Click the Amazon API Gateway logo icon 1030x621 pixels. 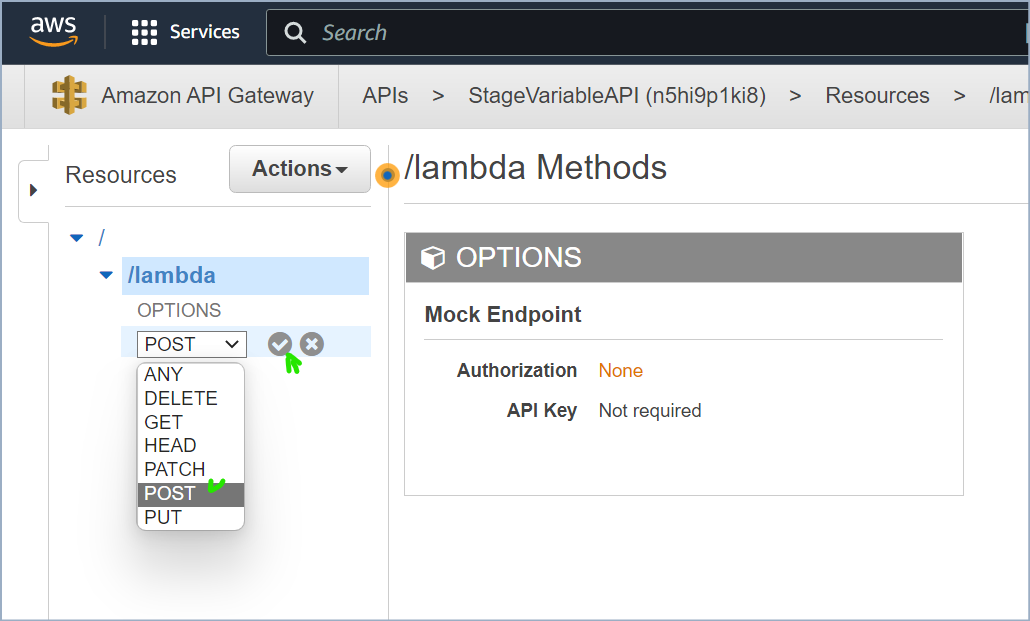pyautogui.click(x=69, y=96)
